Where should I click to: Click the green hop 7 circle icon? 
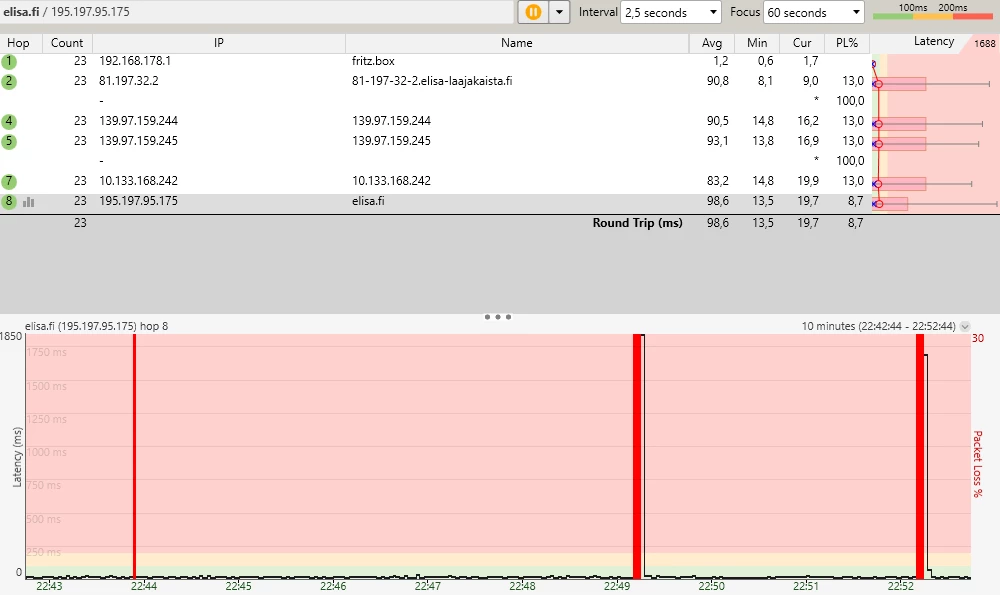click(x=9, y=182)
